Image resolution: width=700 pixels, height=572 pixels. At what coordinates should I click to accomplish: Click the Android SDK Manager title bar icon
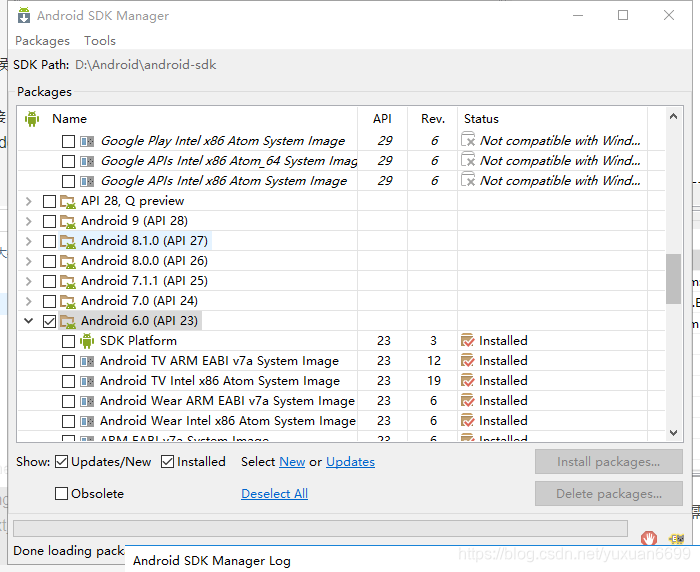24,15
